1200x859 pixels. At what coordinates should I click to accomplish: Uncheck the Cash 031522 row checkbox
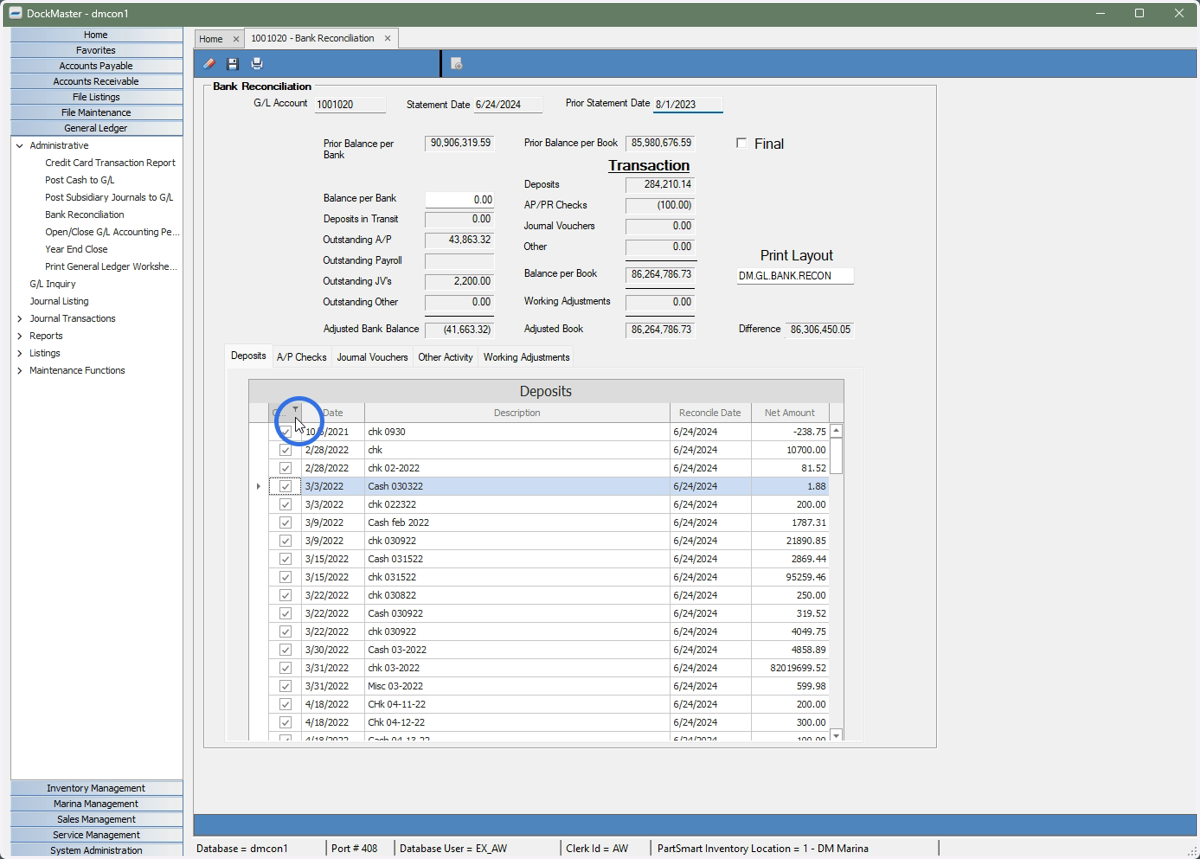[285, 559]
